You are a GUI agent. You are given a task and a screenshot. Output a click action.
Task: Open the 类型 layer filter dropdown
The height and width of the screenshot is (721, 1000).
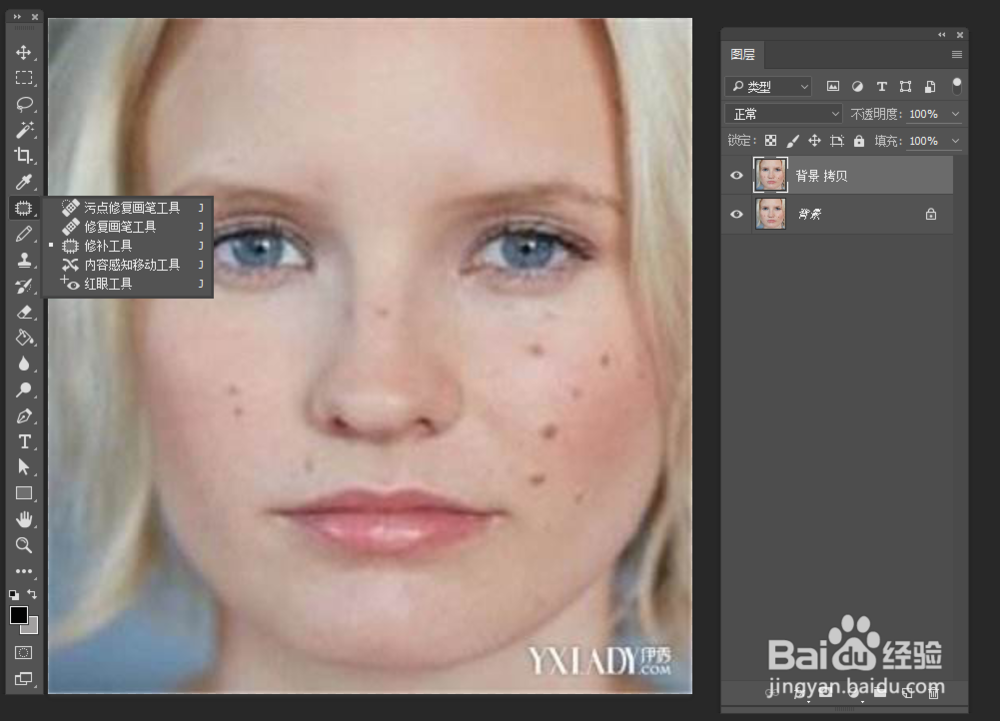tap(768, 86)
